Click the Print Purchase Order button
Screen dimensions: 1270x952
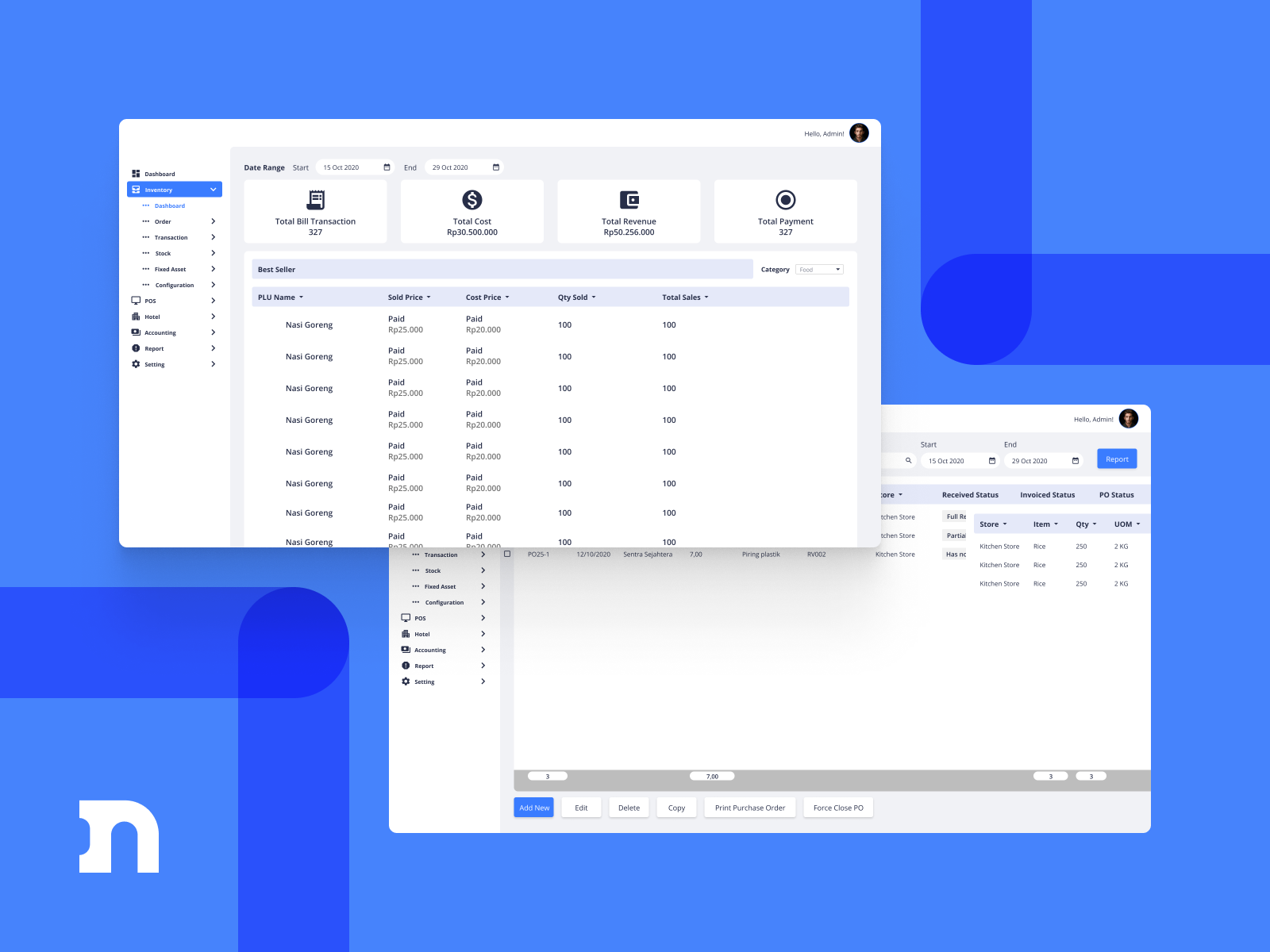pyautogui.click(x=749, y=807)
